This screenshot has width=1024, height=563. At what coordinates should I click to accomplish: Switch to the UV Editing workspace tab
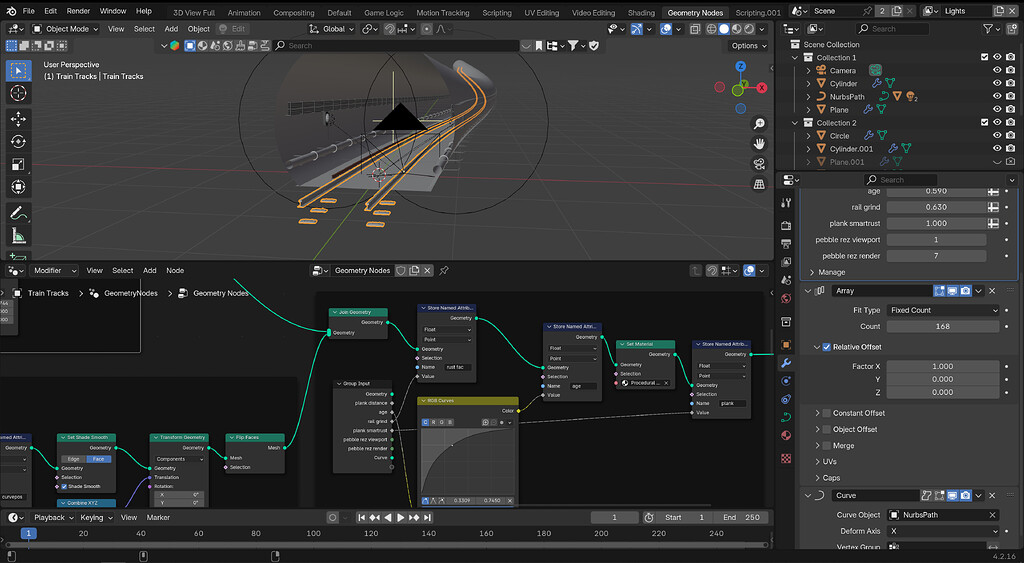click(x=541, y=12)
